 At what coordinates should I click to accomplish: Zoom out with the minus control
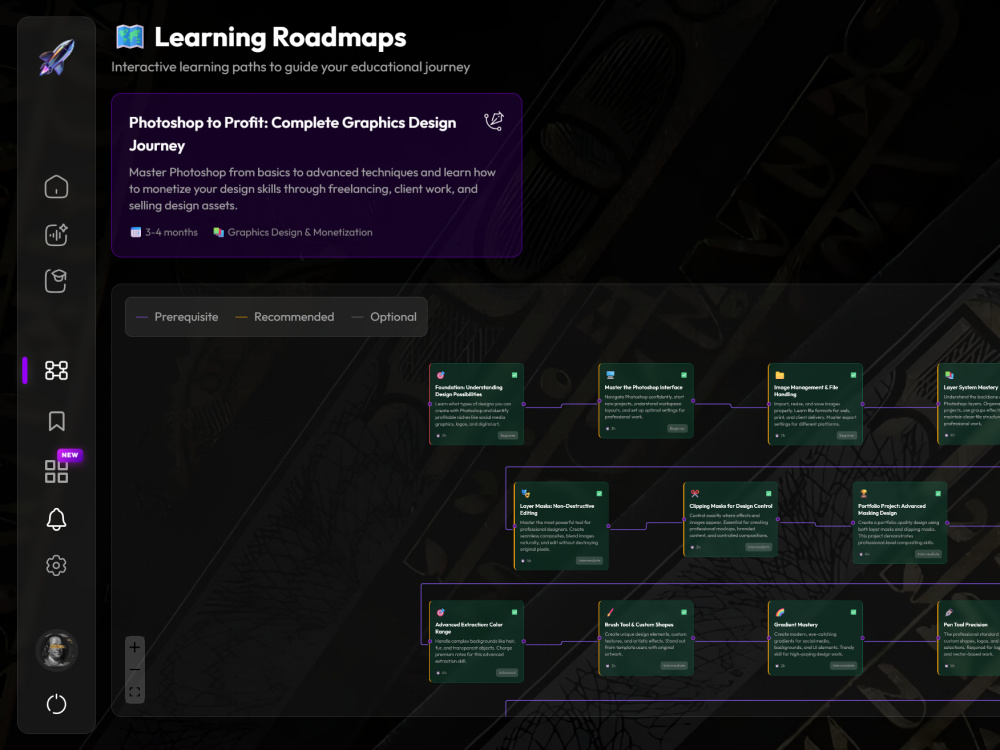pos(135,670)
